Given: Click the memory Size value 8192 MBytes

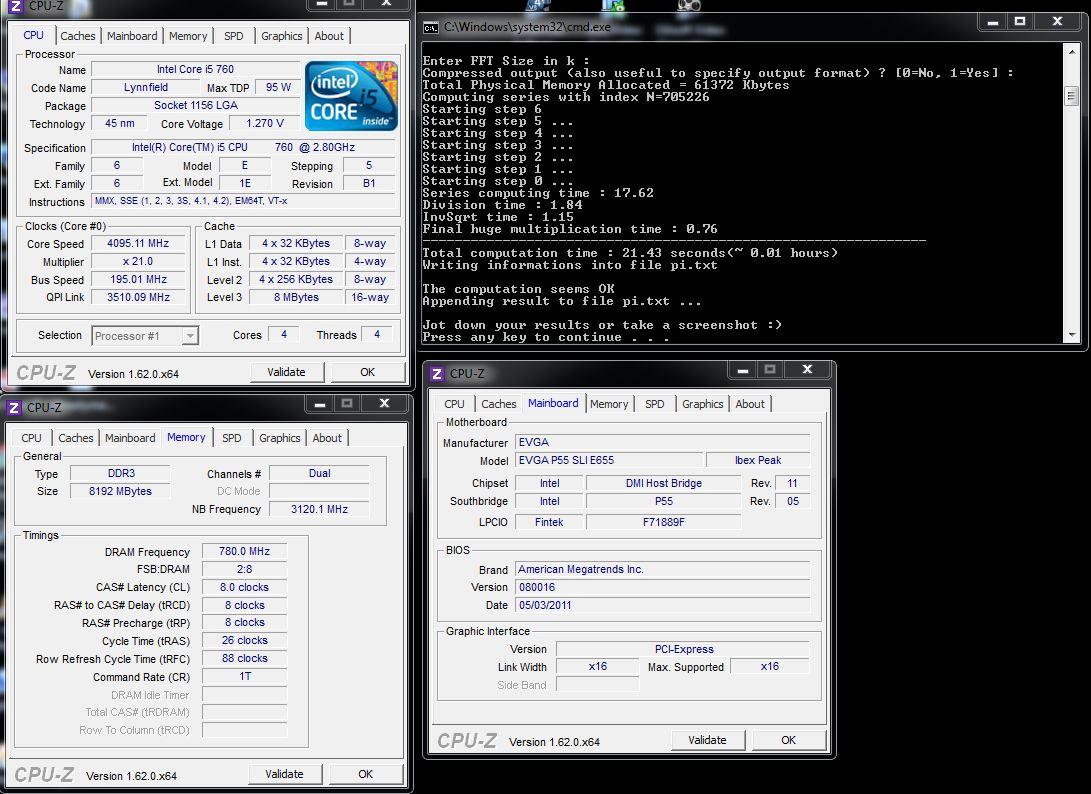Looking at the screenshot, I should [x=120, y=491].
